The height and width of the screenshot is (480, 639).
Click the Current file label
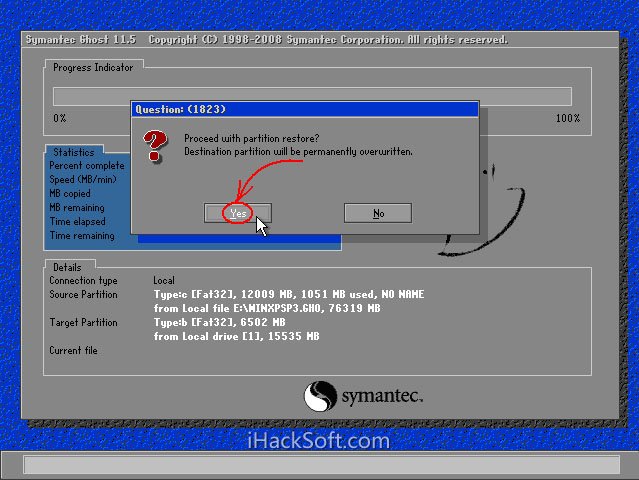pyautogui.click(x=74, y=351)
